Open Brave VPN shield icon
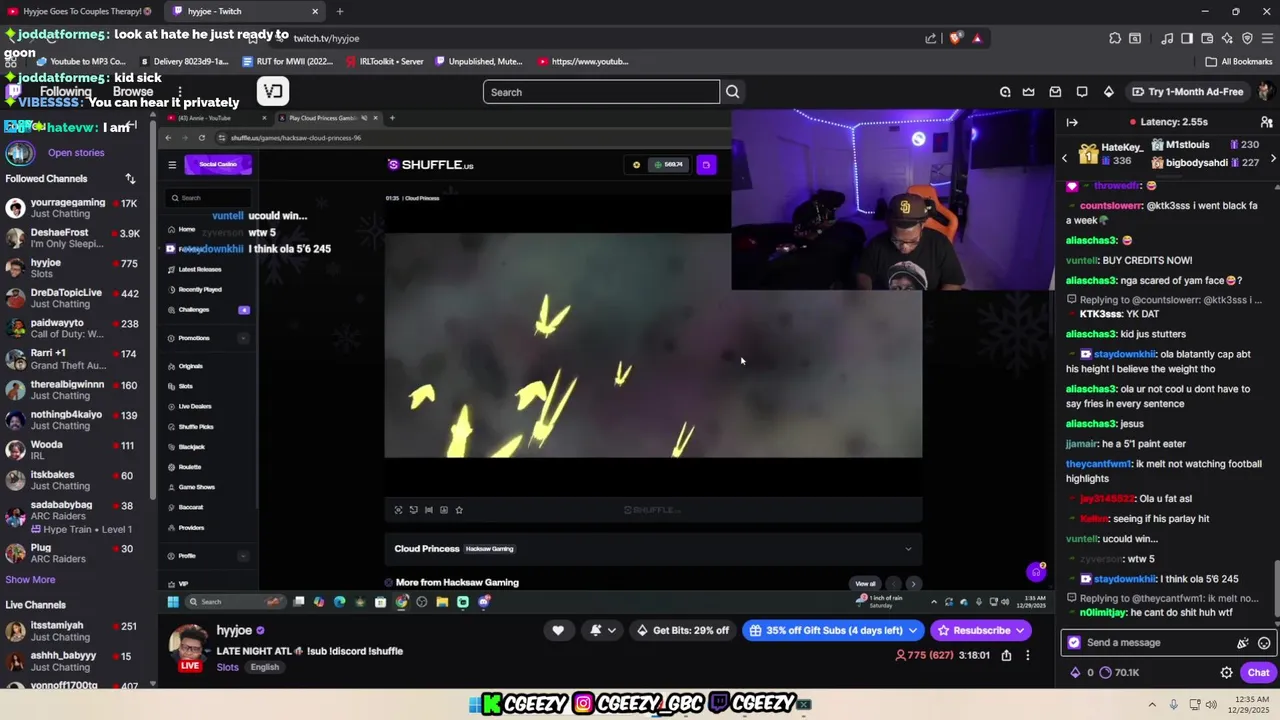Viewport: 1280px width, 720px height. pyautogui.click(x=1247, y=38)
